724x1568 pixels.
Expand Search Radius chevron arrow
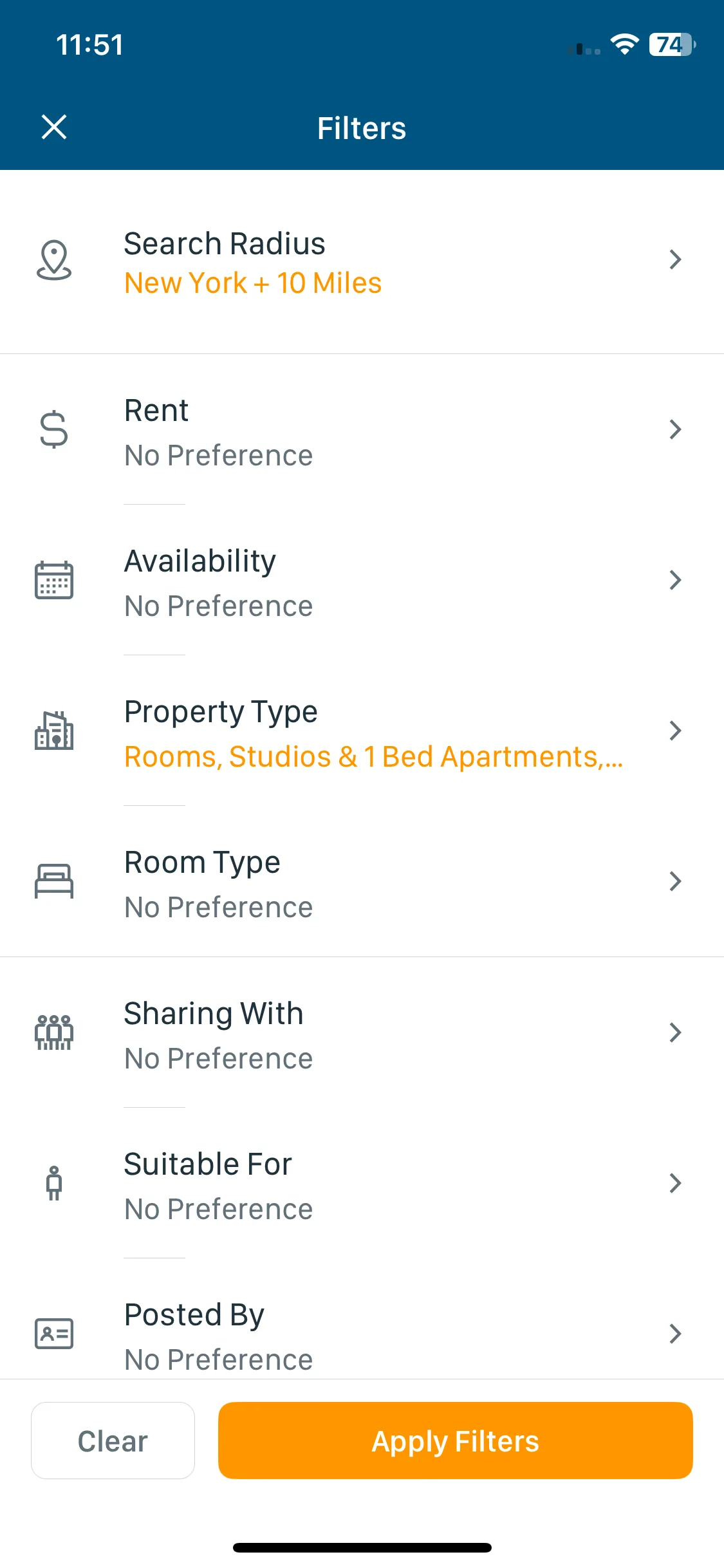[x=675, y=259]
